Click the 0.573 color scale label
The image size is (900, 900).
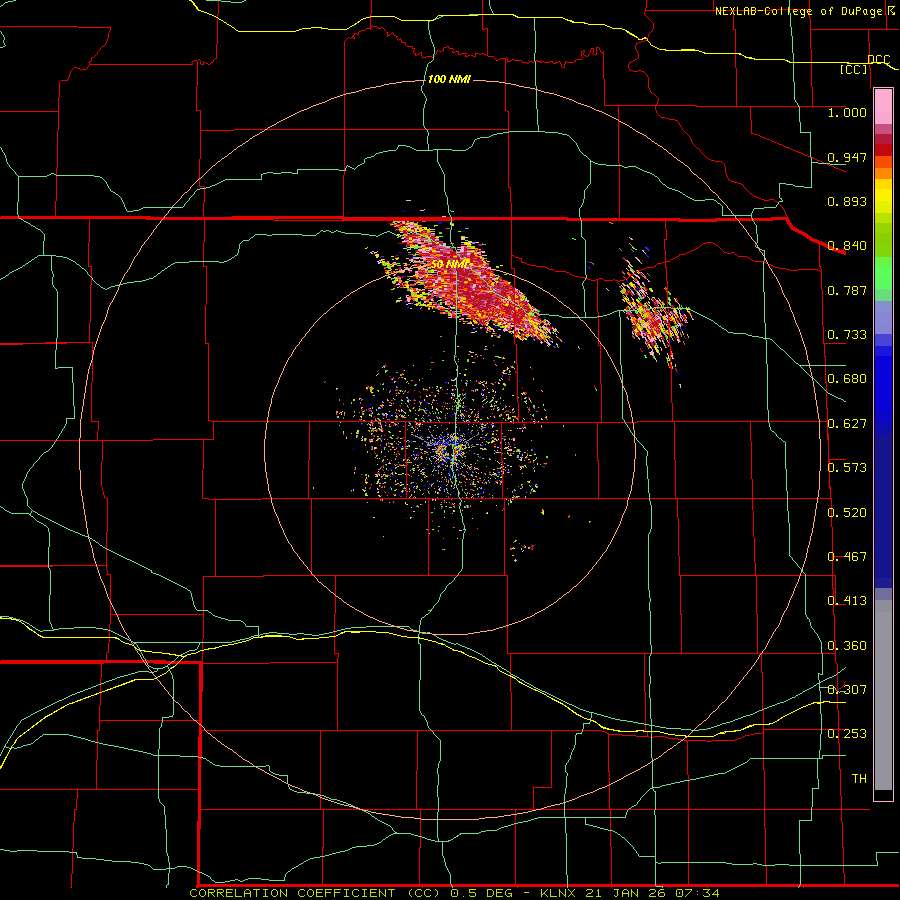point(847,468)
